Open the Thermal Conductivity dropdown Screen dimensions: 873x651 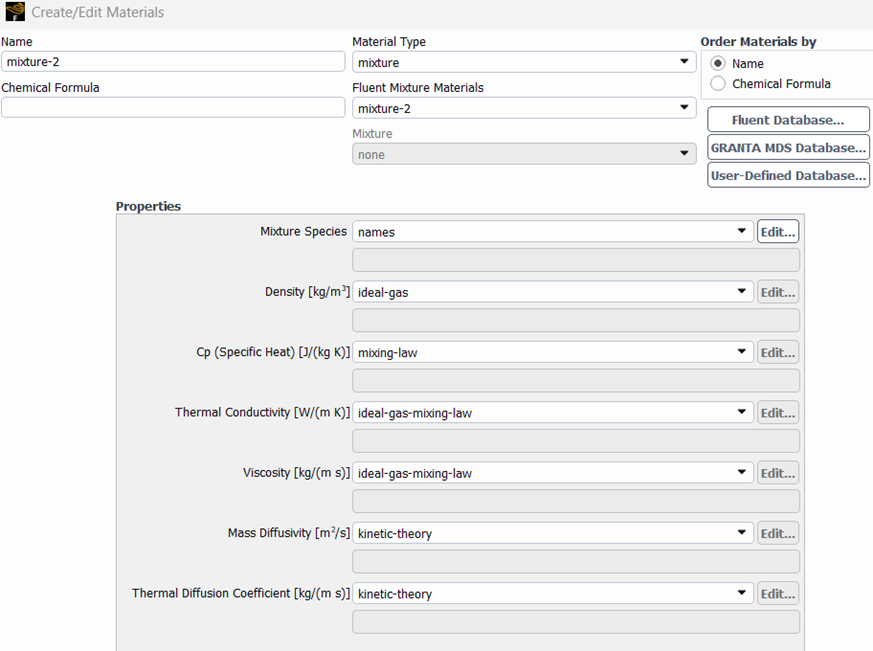point(552,413)
